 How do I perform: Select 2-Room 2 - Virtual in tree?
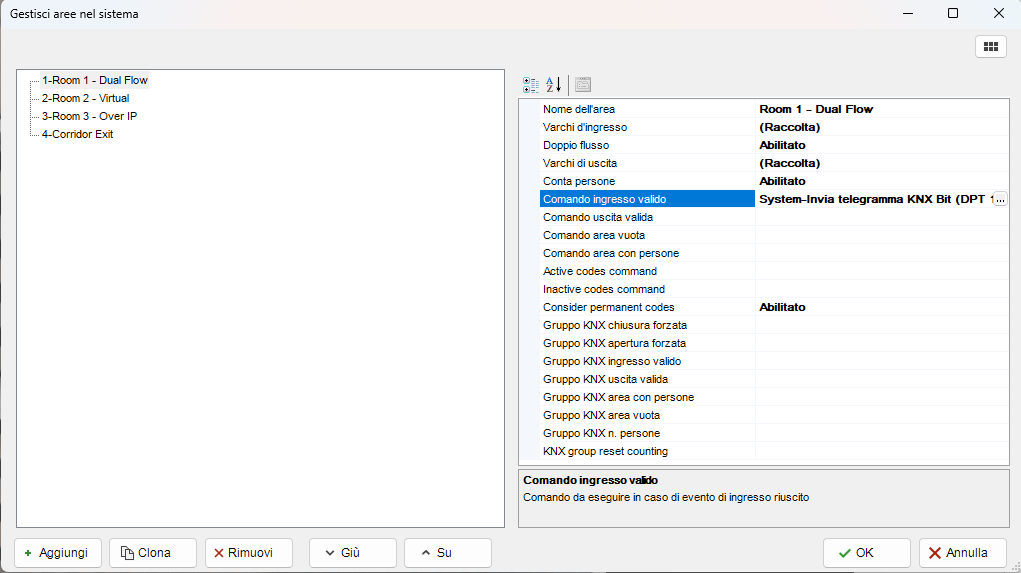tap(85, 98)
